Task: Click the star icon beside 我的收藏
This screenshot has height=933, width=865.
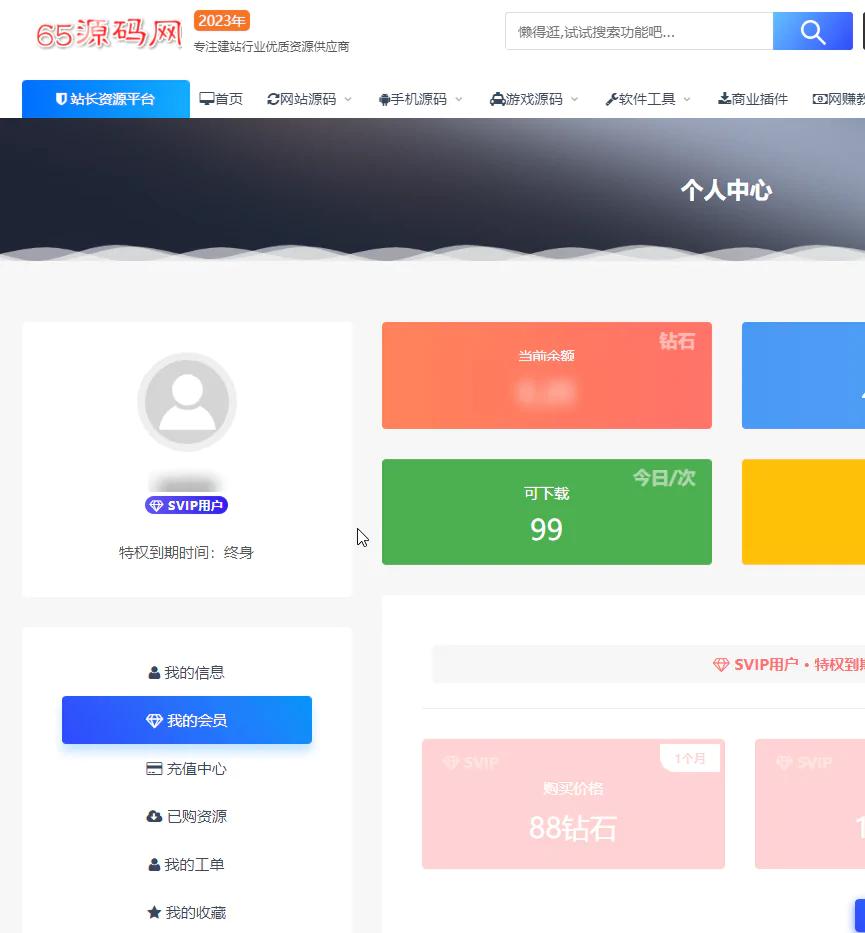Action: pyautogui.click(x=154, y=912)
